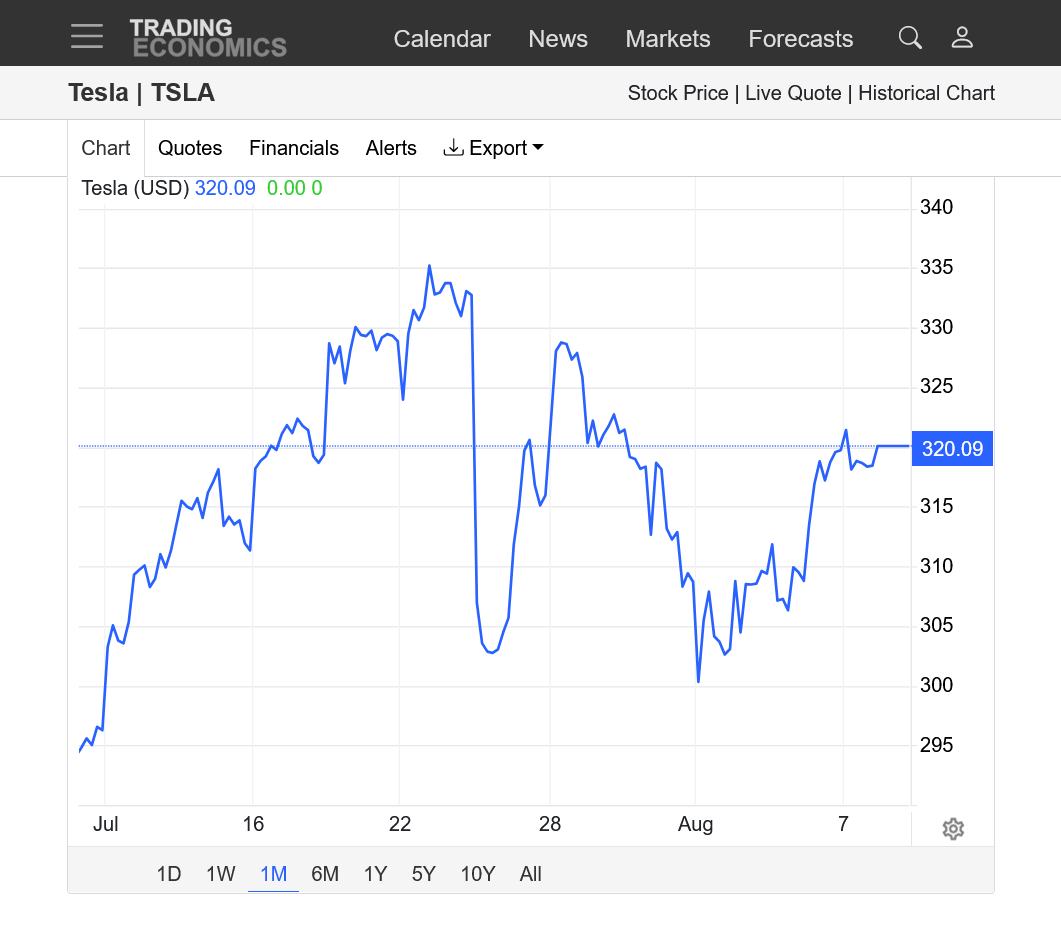The image size is (1061, 926).
Task: Select the Chart tab
Action: coord(106,148)
